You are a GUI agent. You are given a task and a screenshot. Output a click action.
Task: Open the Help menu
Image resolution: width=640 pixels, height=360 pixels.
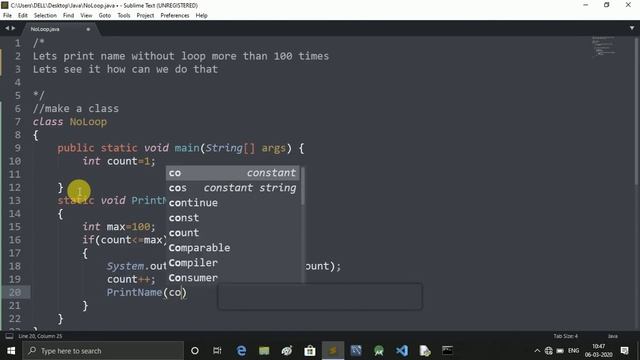coord(201,16)
